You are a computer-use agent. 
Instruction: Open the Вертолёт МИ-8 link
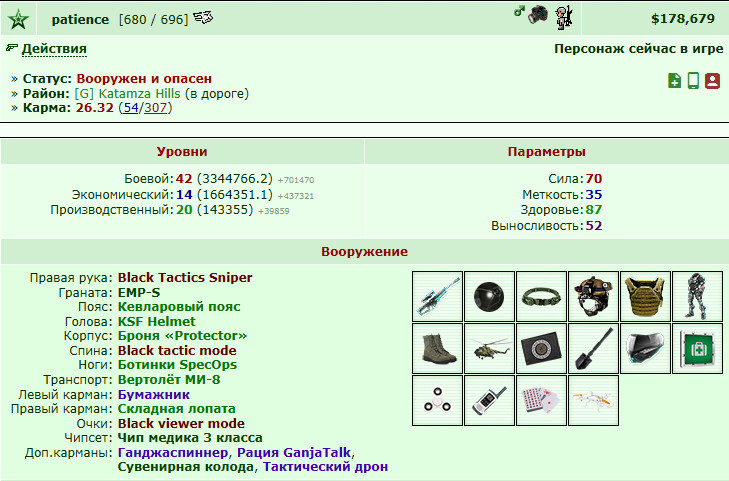(x=169, y=380)
